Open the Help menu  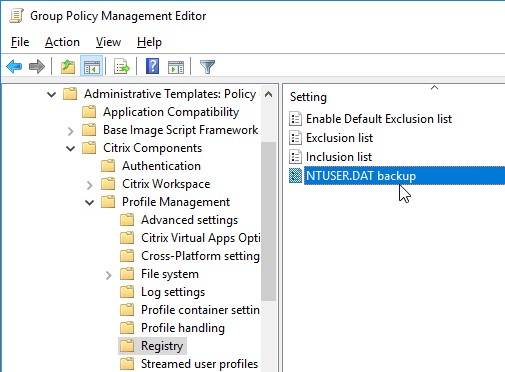click(149, 42)
